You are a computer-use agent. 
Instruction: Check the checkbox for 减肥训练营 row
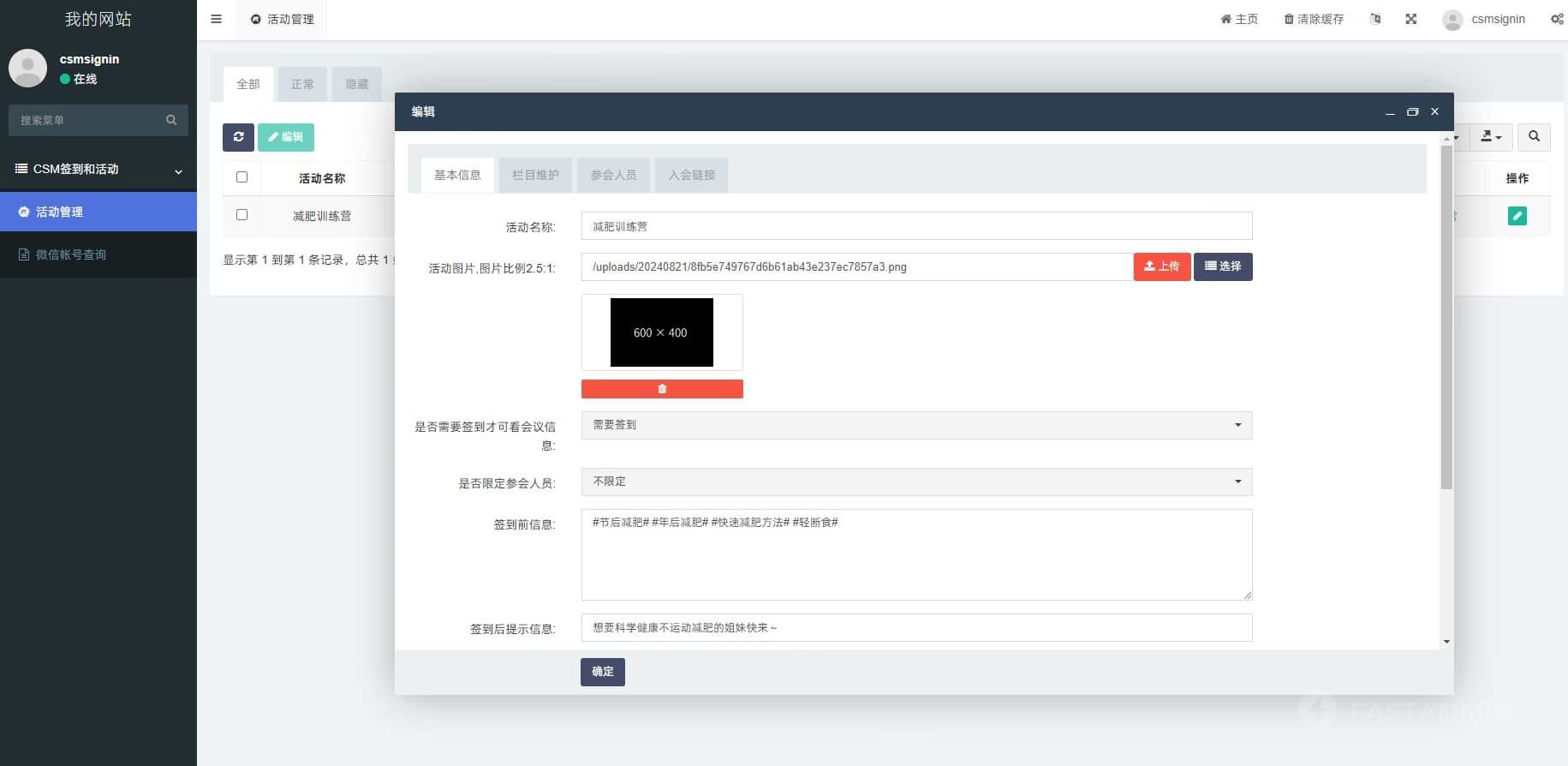[x=241, y=215]
